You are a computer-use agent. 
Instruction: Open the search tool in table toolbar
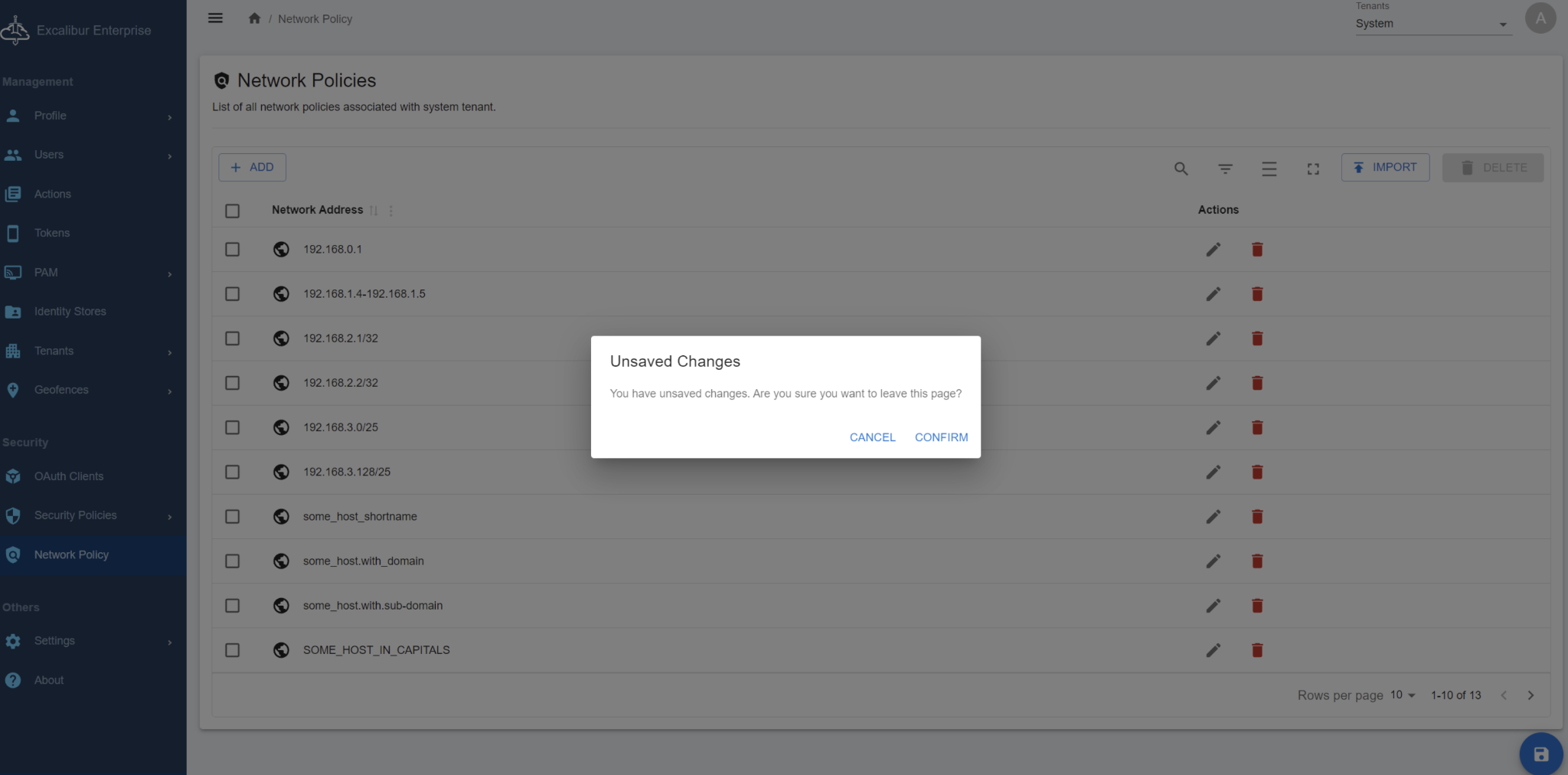coord(1181,168)
